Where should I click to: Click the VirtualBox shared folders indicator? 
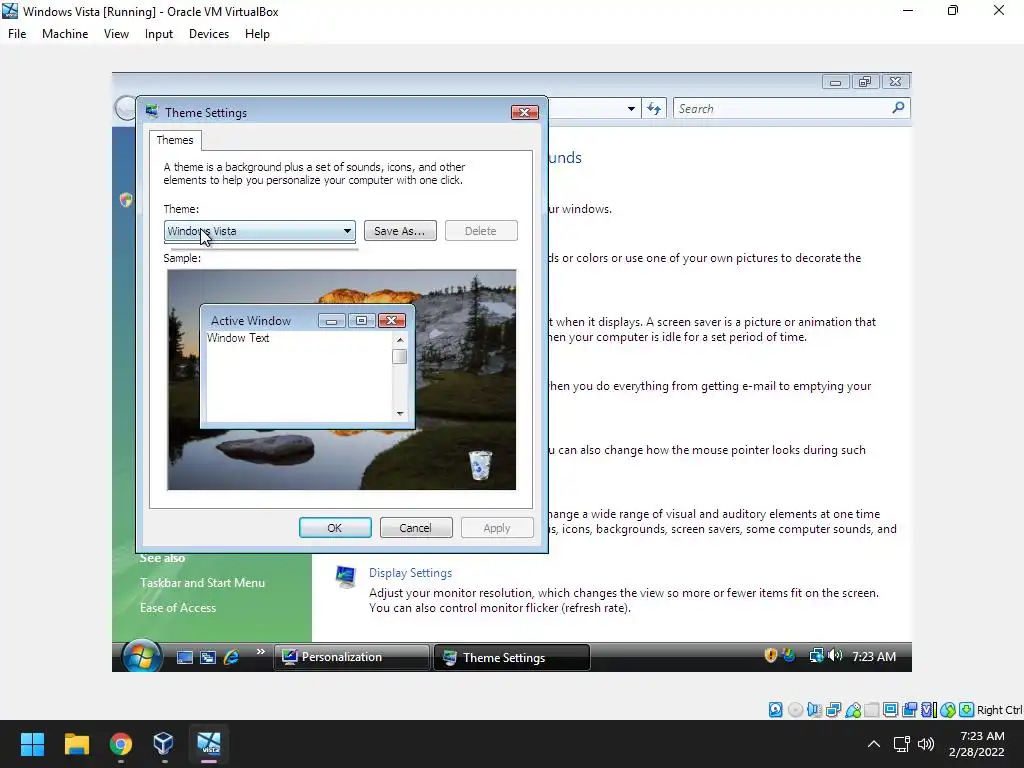click(871, 710)
